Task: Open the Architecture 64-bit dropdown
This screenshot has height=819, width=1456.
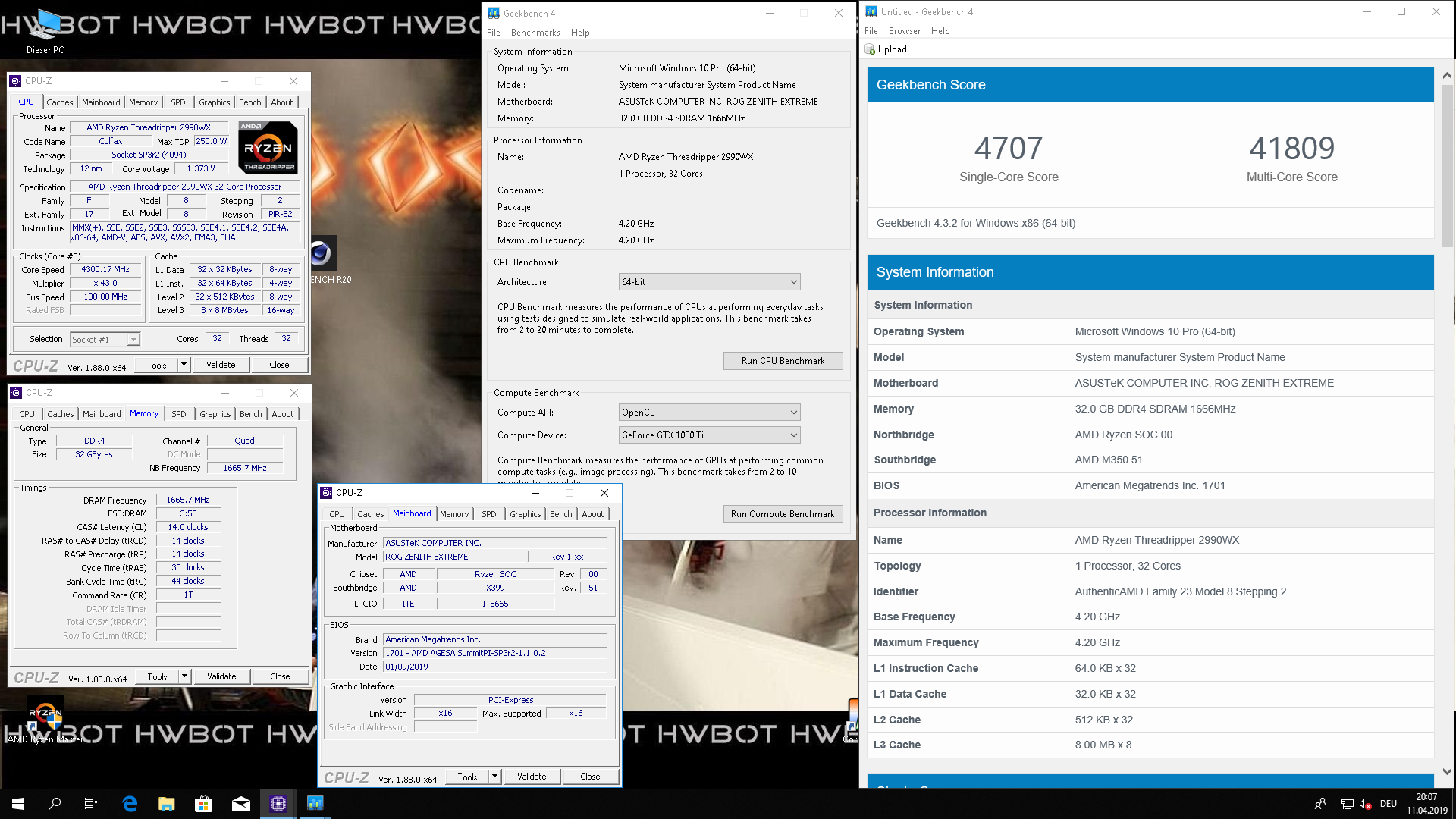Action: tap(709, 282)
